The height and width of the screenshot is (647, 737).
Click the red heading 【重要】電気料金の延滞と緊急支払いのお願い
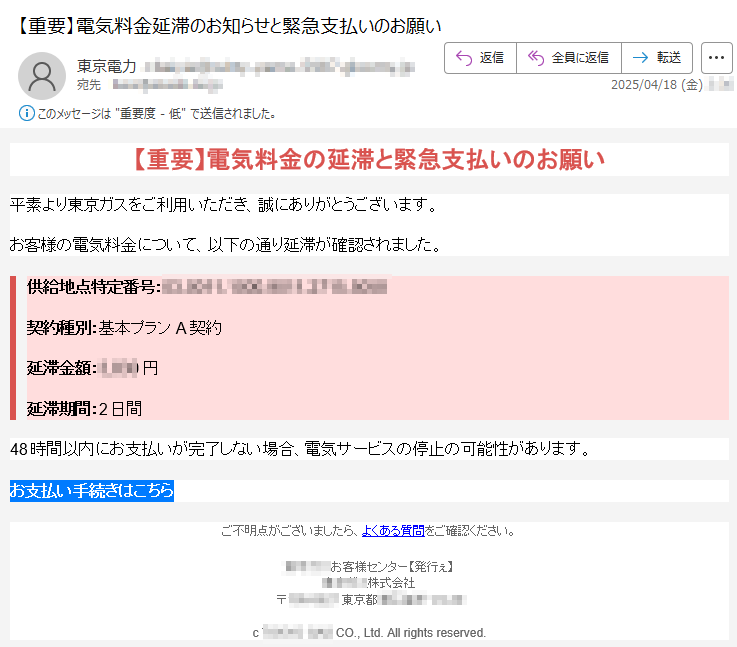pos(369,159)
